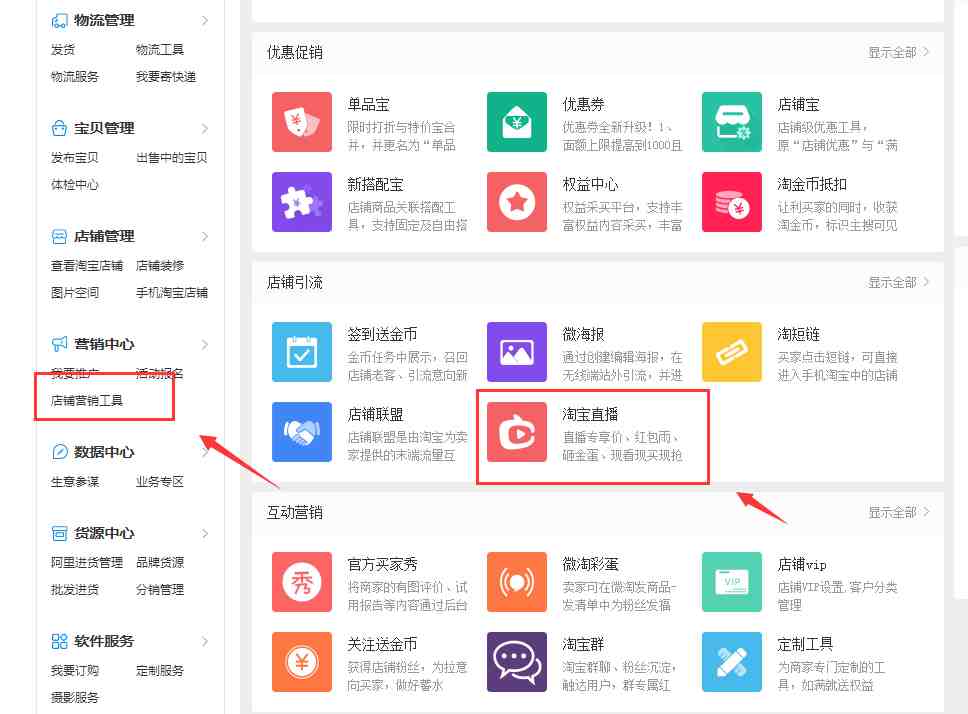Click the 新搭配宝 puzzle icon
The width and height of the screenshot is (968, 714).
(x=302, y=202)
